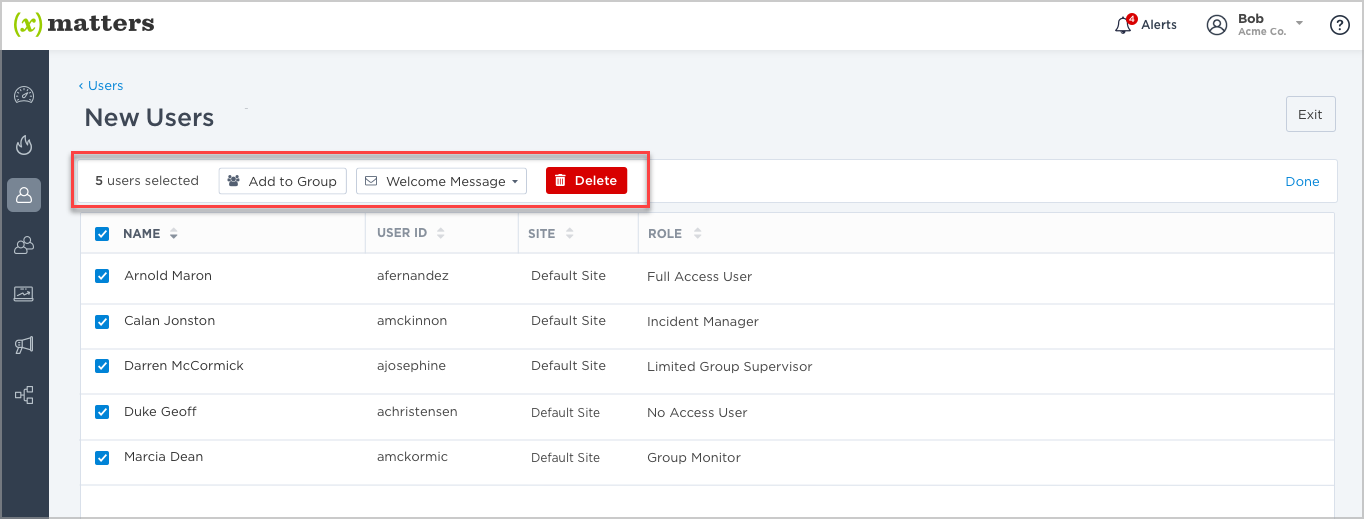Click the New Users page heading
Viewport: 1364px width, 519px height.
point(149,117)
